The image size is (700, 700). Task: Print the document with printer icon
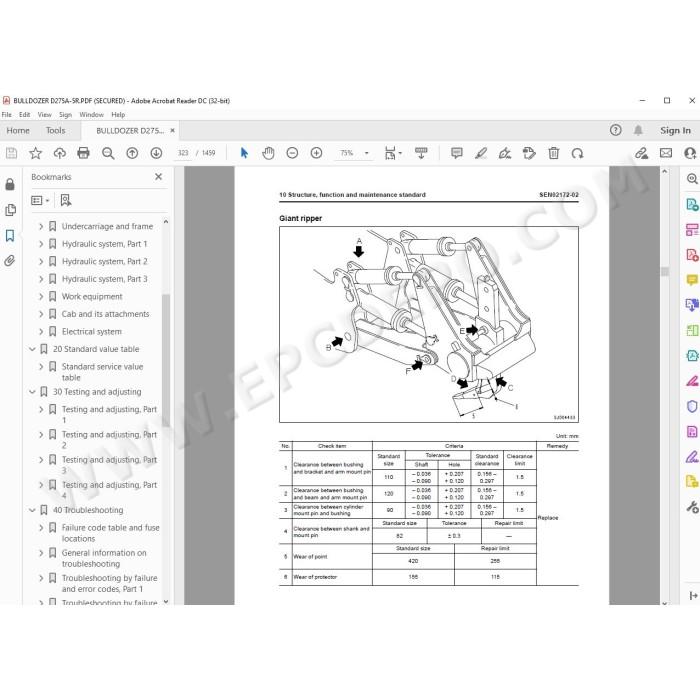[83, 153]
